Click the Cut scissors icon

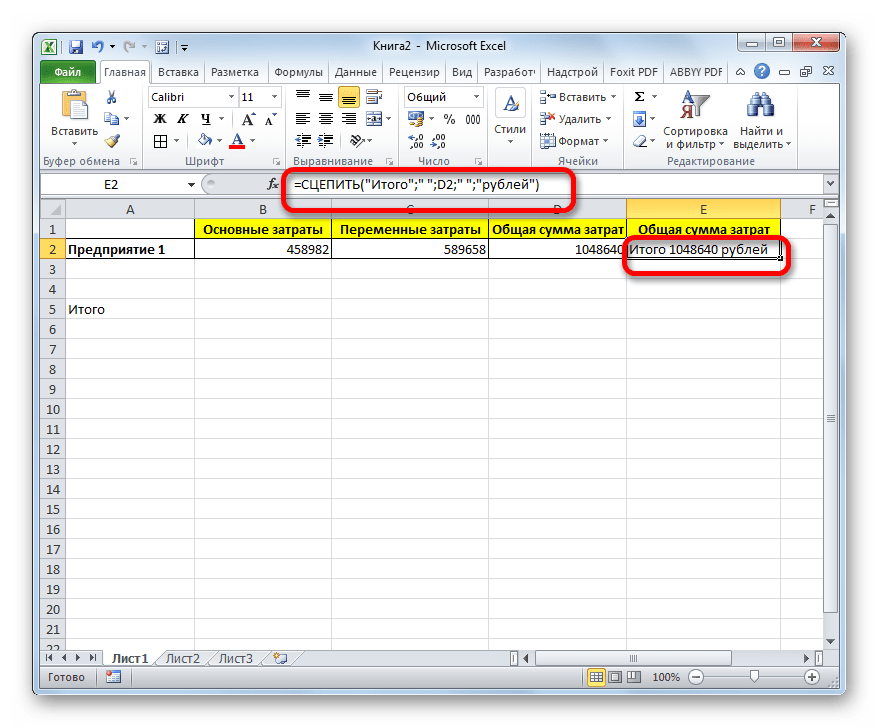[x=112, y=98]
